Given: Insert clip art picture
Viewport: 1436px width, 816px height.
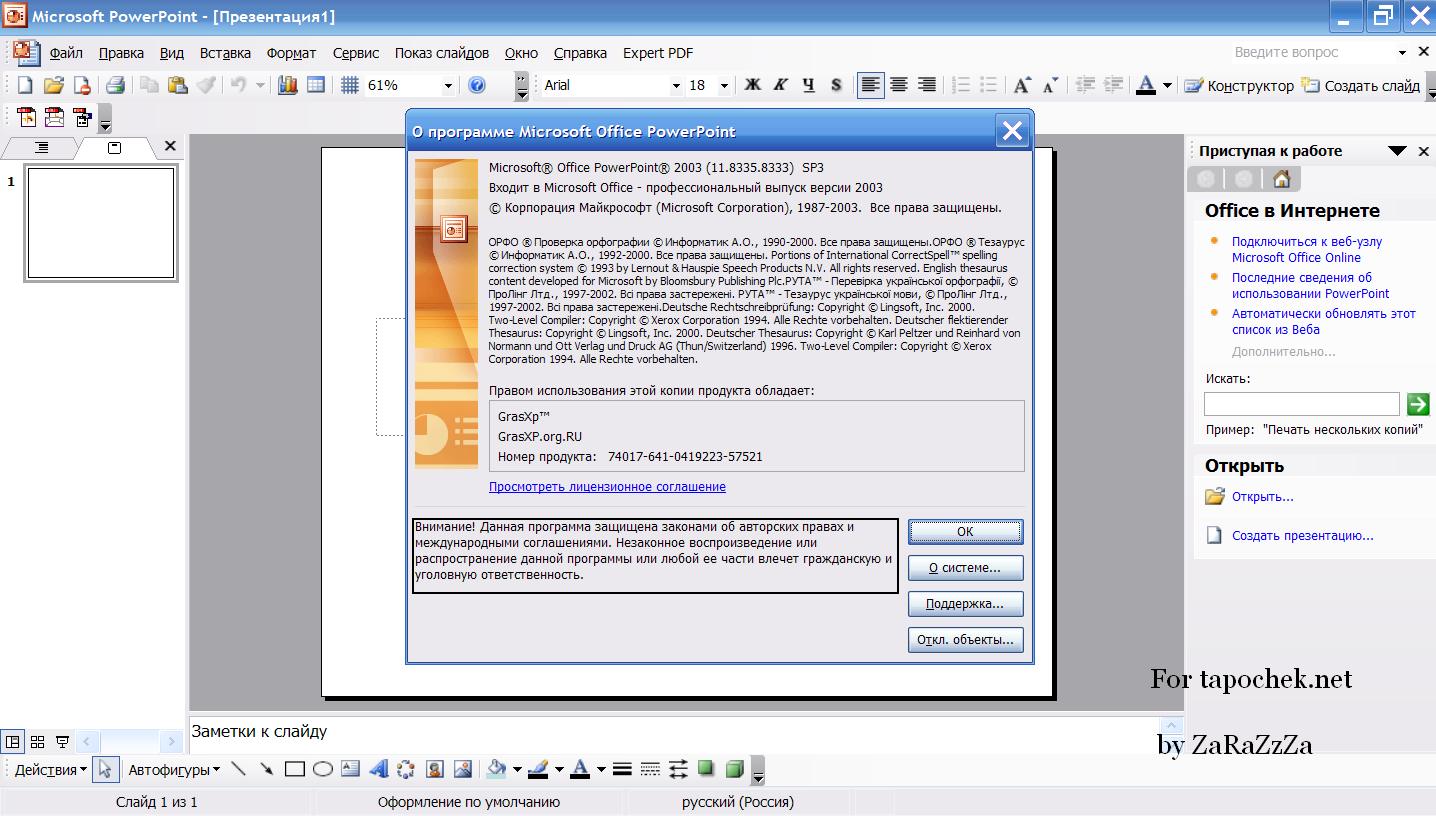Looking at the screenshot, I should pyautogui.click(x=435, y=769).
